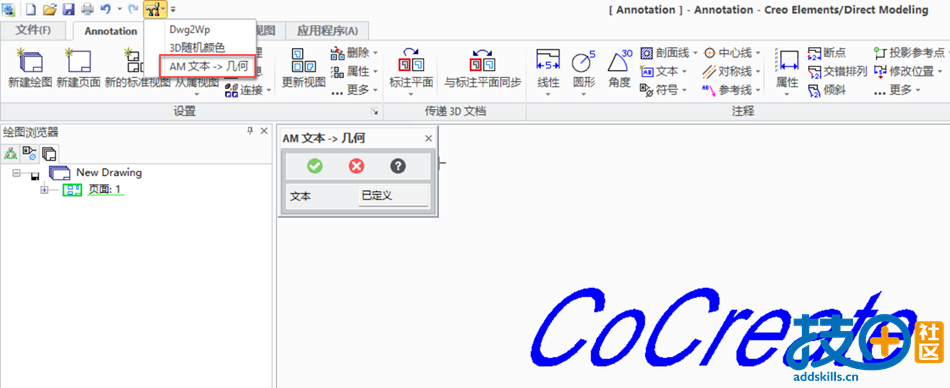Click the help question mark button in dialog
This screenshot has width=950, height=388.
point(398,166)
